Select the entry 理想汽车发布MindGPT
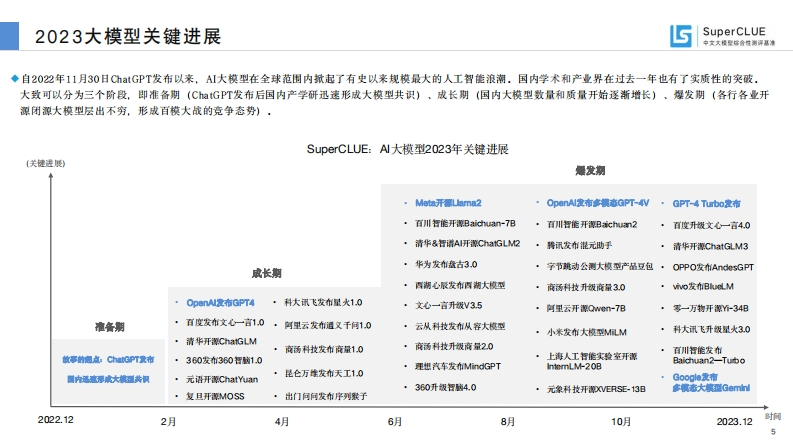The image size is (793, 446). click(x=458, y=366)
